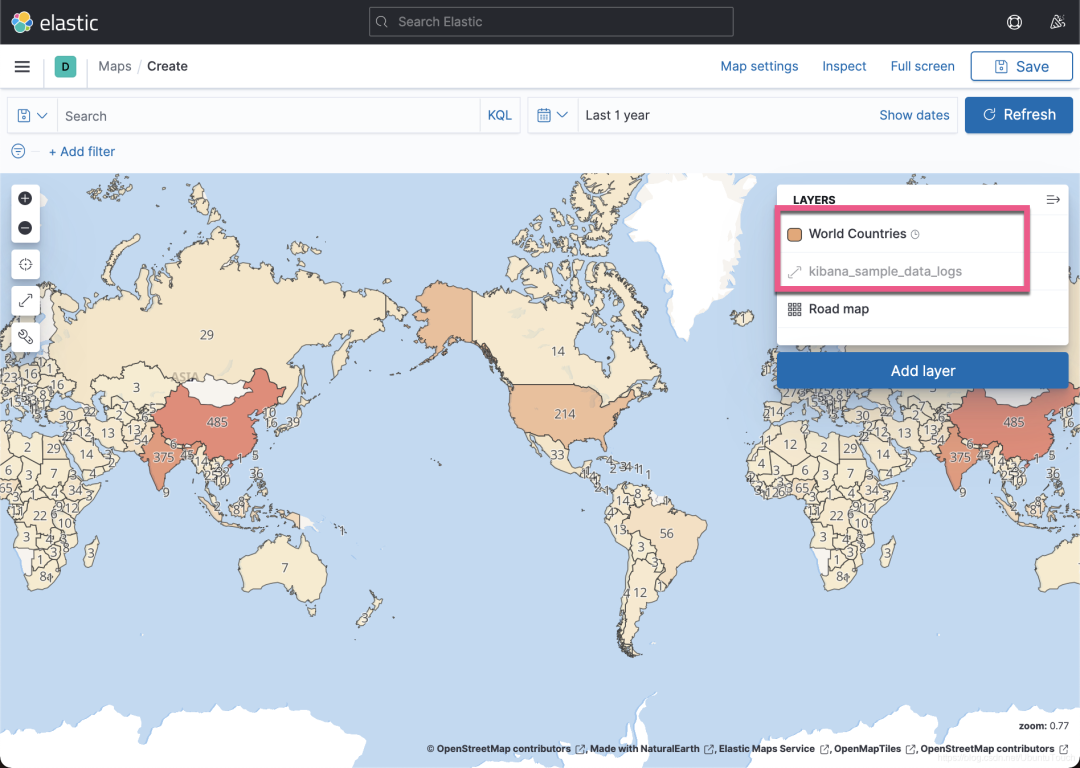1080x768 pixels.
Task: Click United States labeled 214
Action: click(x=565, y=413)
